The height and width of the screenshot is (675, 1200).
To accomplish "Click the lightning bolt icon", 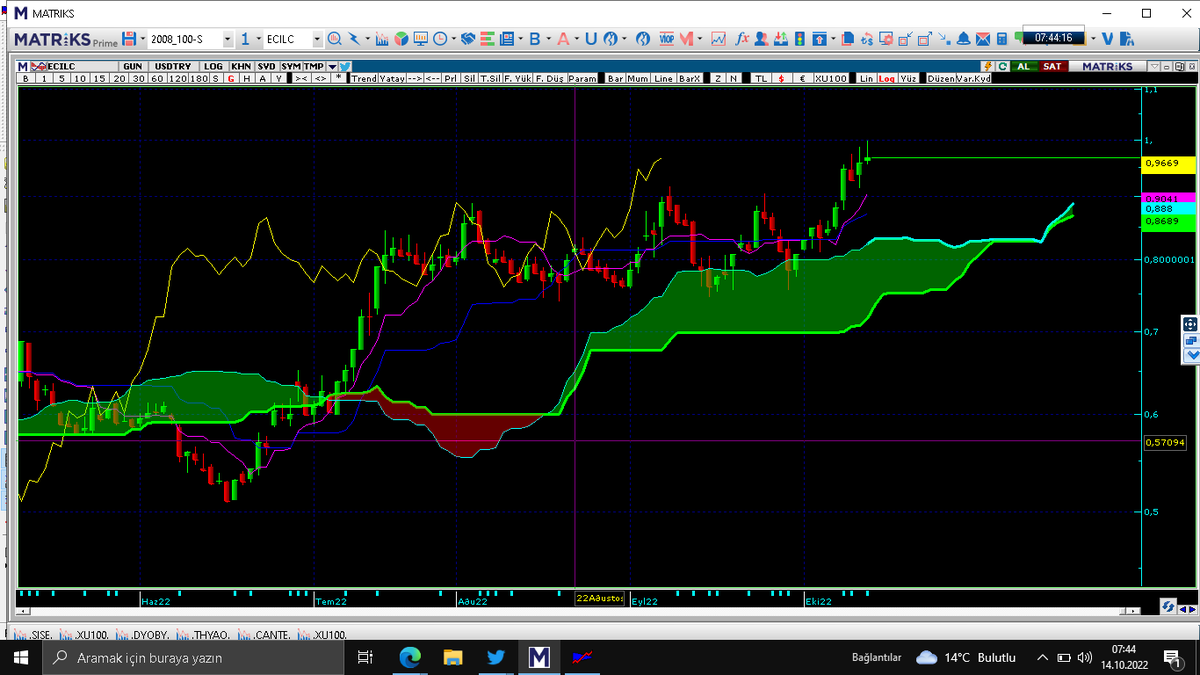I will 987,66.
